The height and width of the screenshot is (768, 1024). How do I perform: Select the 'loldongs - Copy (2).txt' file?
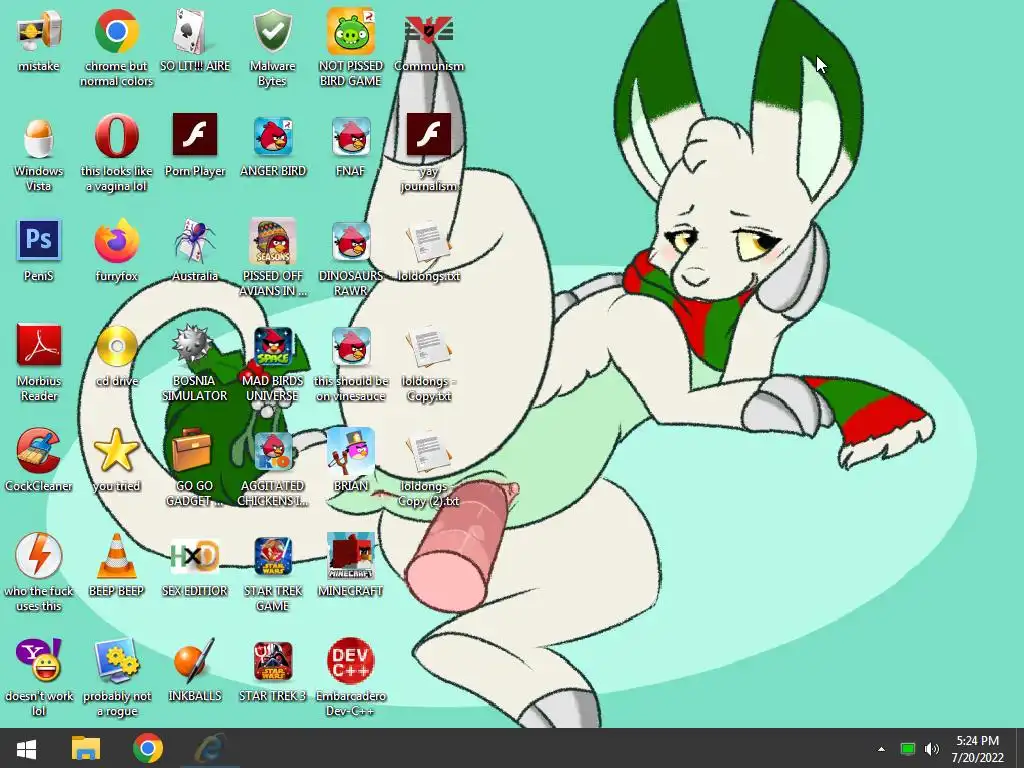[x=428, y=451]
